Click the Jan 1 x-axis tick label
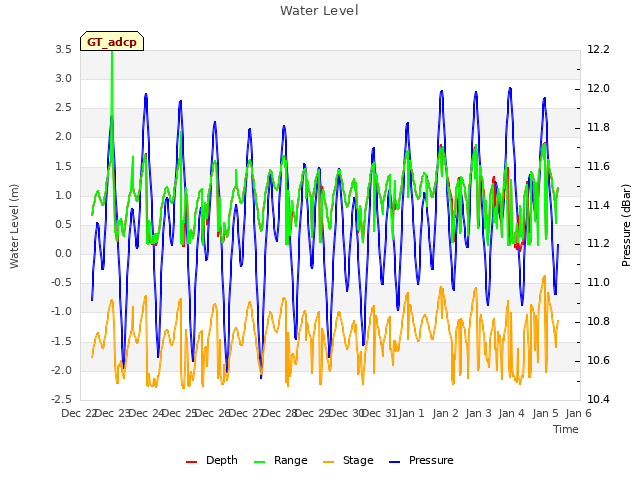Image resolution: width=640 pixels, height=480 pixels. 411,413
